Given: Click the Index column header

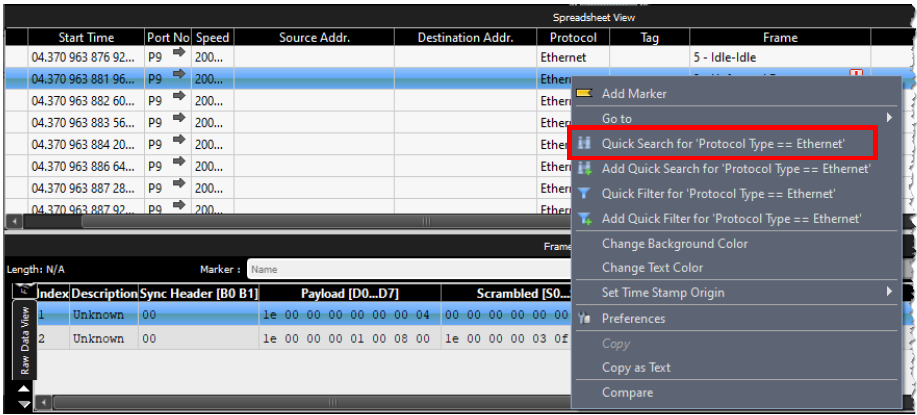Looking at the screenshot, I should point(53,294).
